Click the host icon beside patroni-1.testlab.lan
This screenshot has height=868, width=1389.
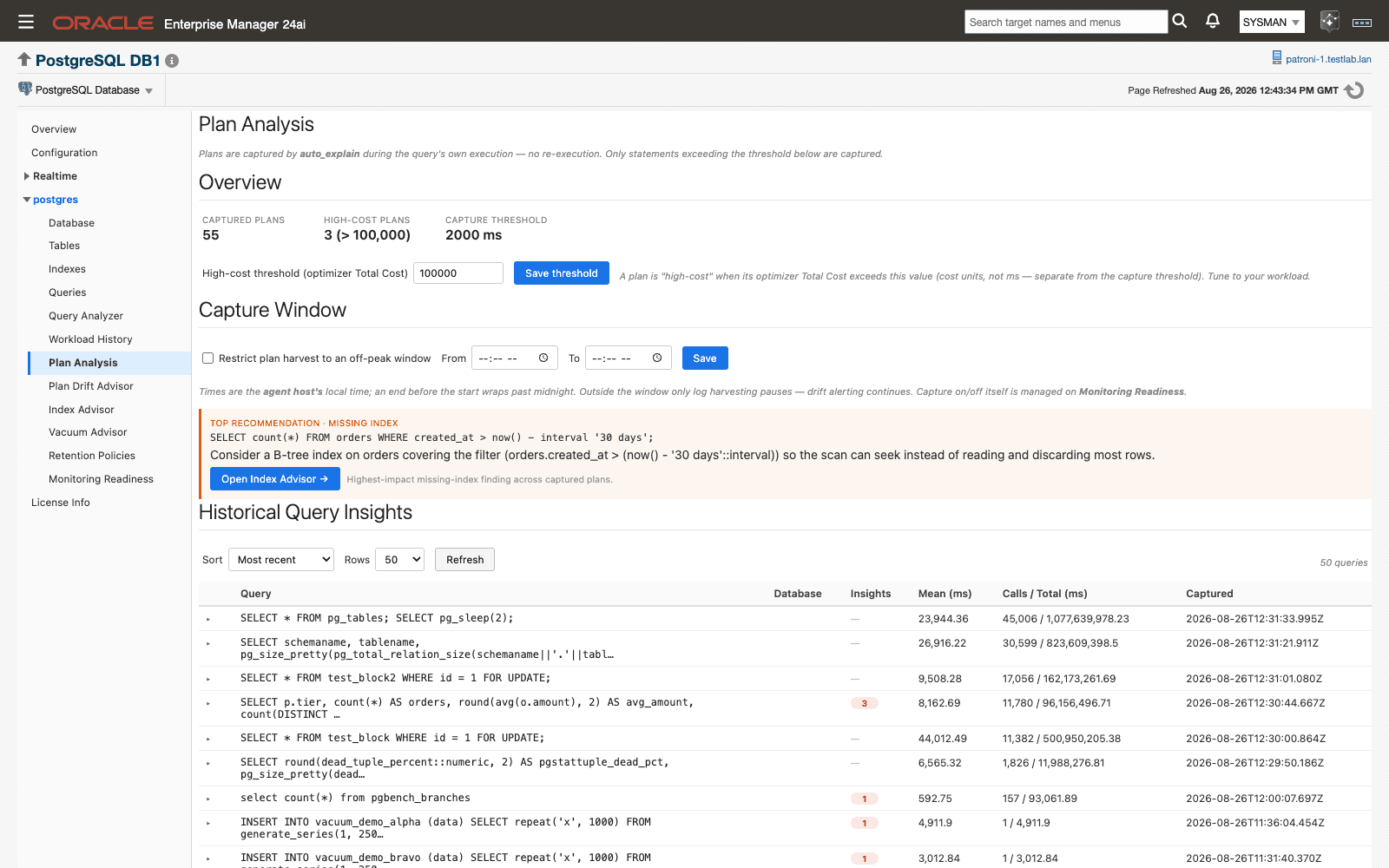coord(1277,58)
